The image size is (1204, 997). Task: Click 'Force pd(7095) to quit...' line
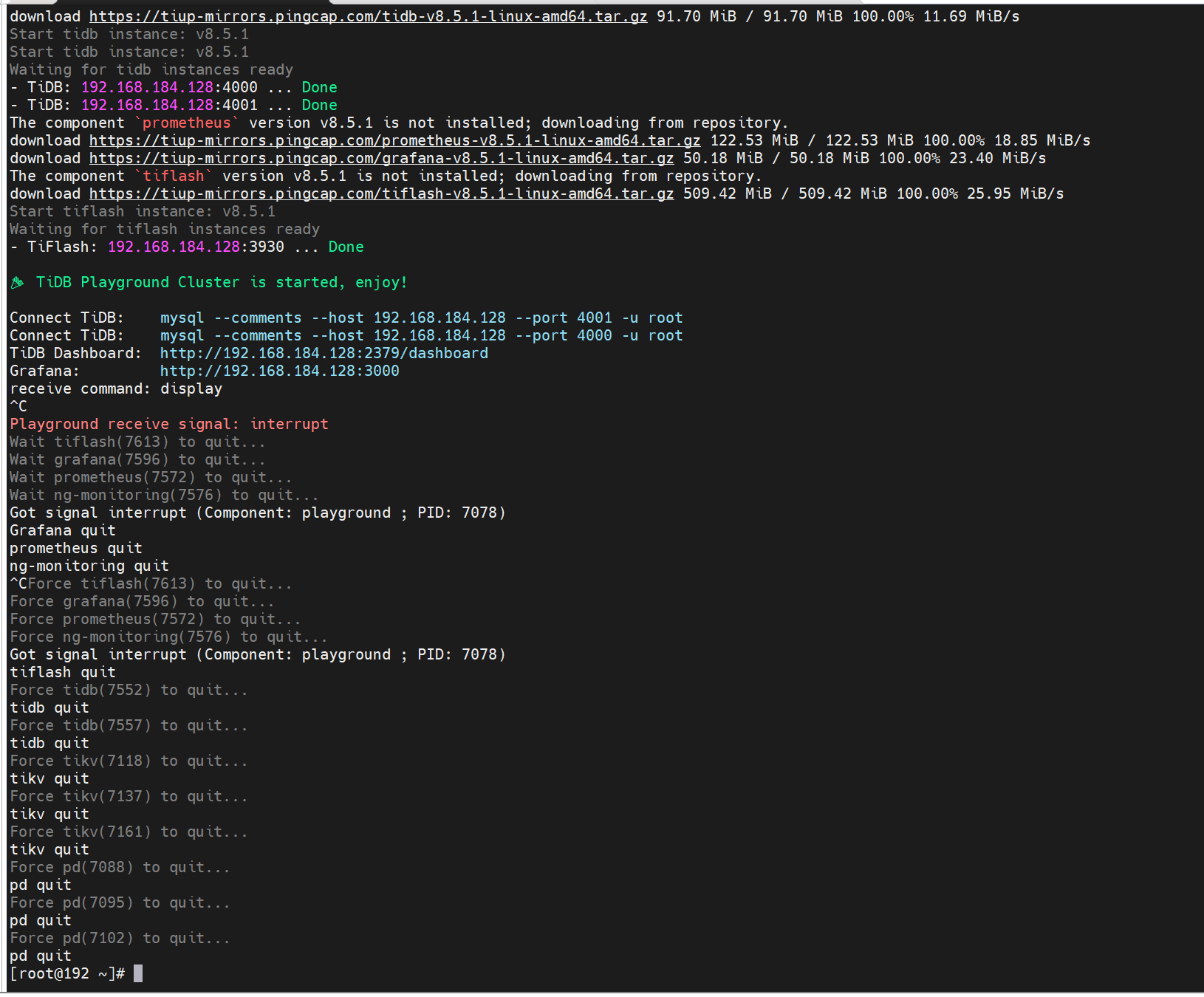(120, 902)
